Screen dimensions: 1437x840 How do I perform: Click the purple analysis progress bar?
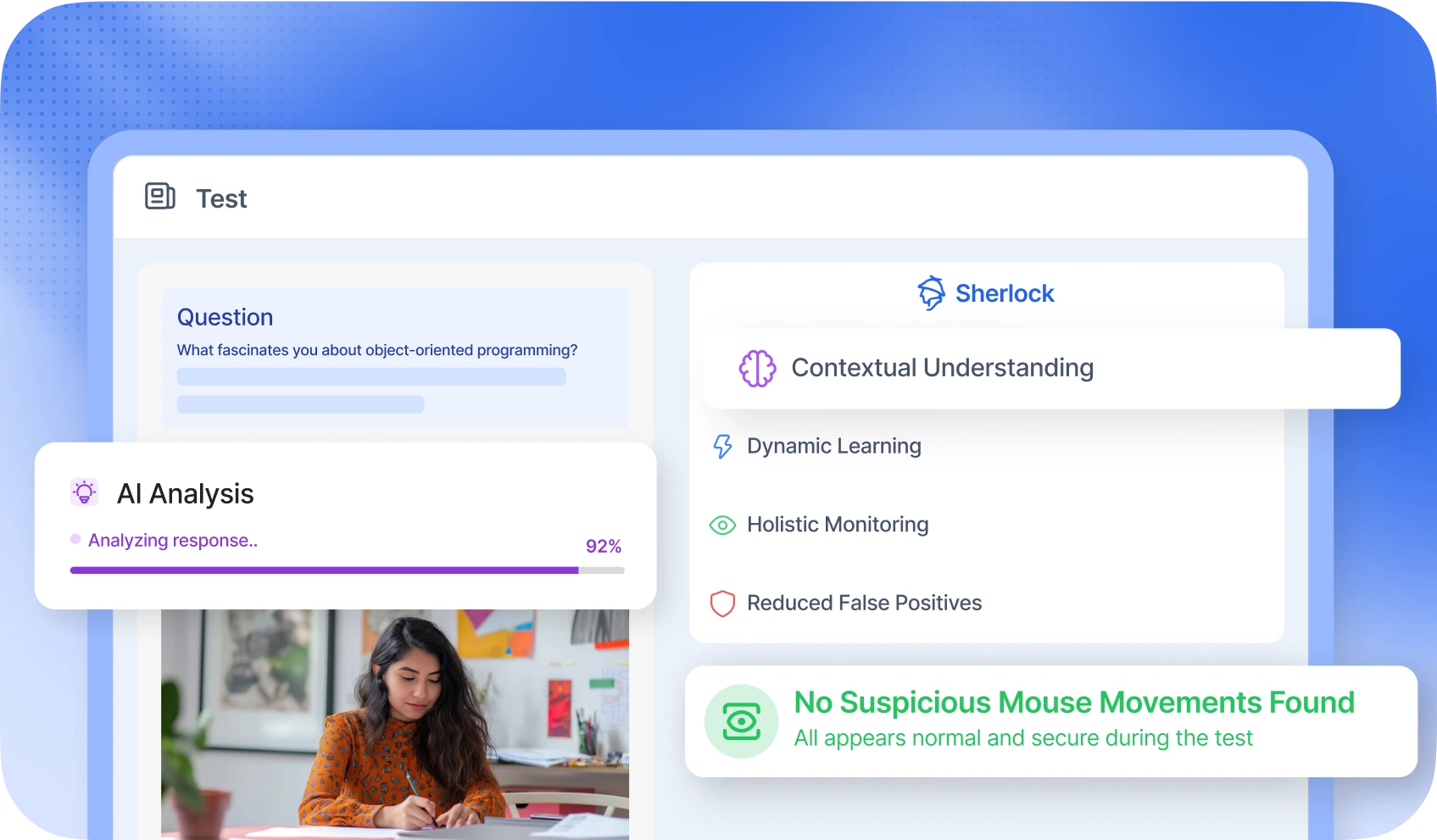click(348, 570)
